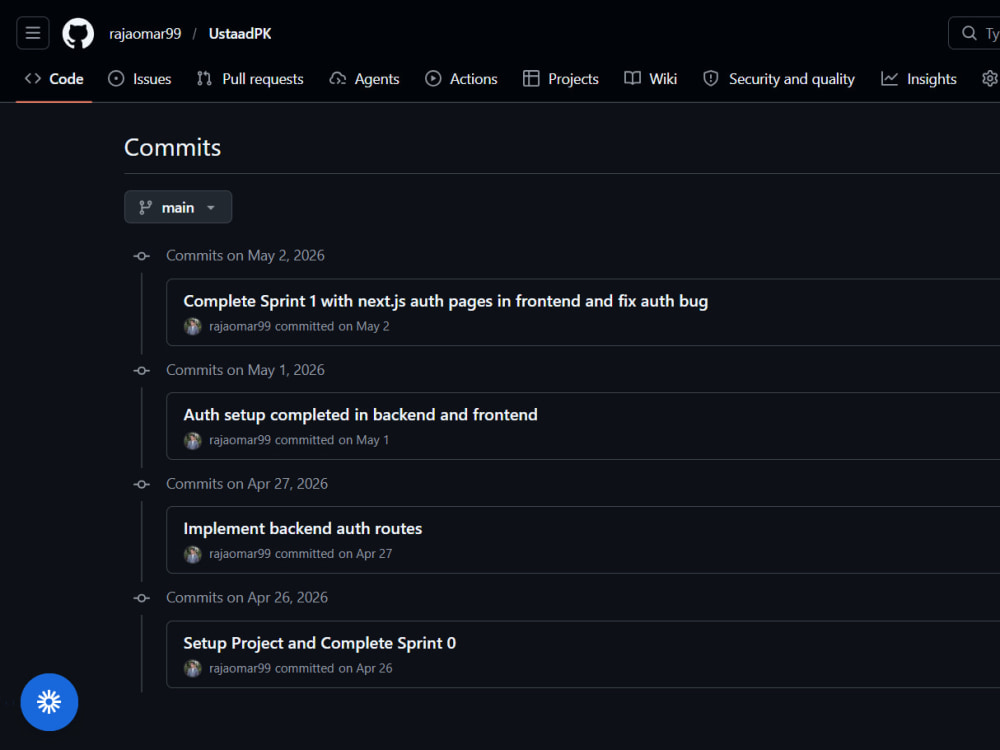This screenshot has width=1000, height=750.
Task: Click the Settings gear icon
Action: pyautogui.click(x=989, y=78)
